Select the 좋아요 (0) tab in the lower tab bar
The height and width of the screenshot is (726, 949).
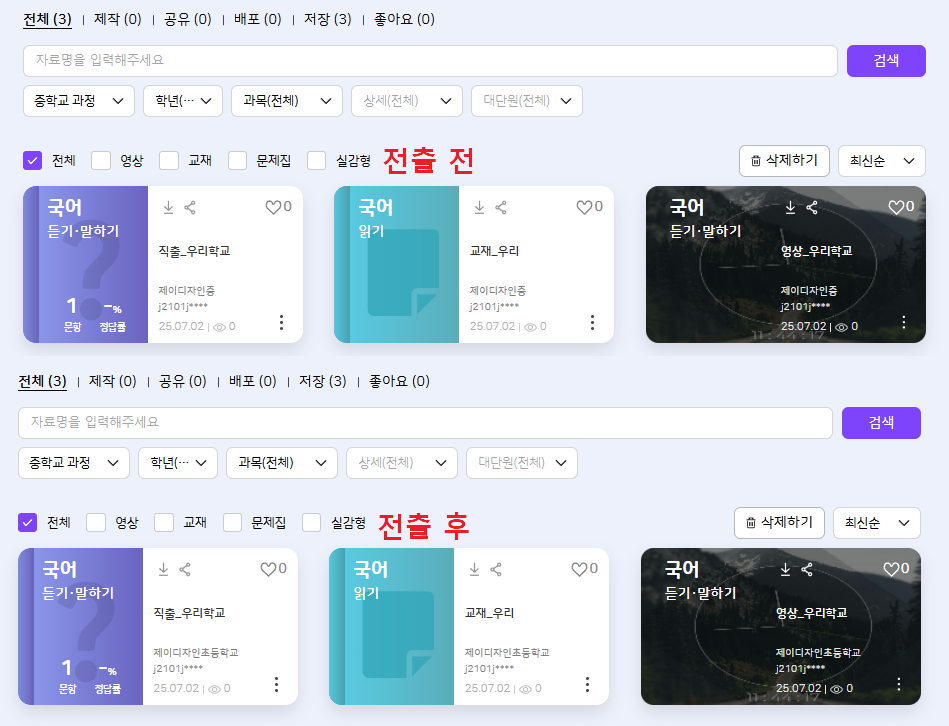click(x=398, y=381)
